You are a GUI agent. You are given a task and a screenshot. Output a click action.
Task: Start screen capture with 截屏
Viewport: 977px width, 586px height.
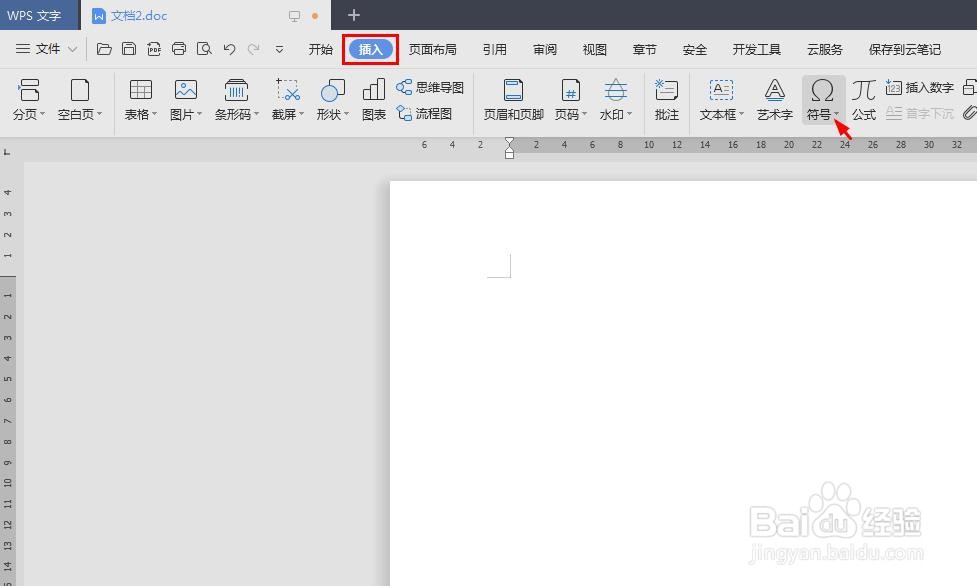tap(288, 99)
